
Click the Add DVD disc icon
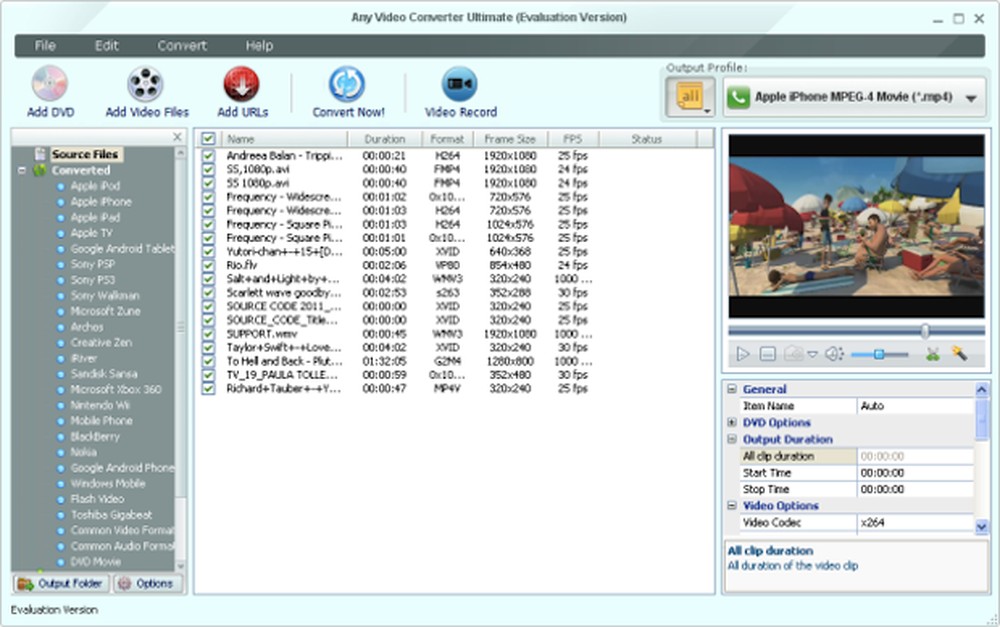pos(50,84)
